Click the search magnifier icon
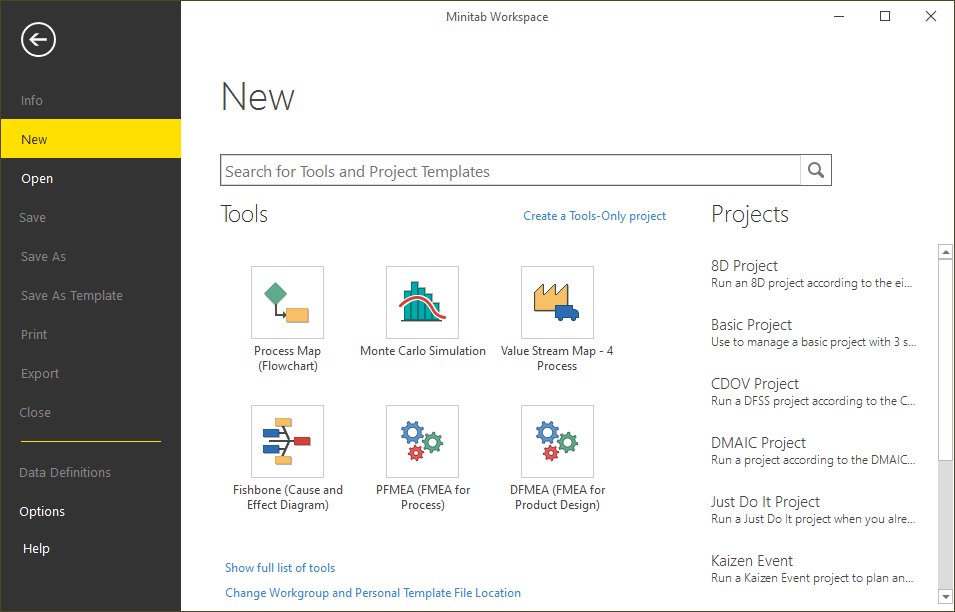The width and height of the screenshot is (955, 612). 815,170
